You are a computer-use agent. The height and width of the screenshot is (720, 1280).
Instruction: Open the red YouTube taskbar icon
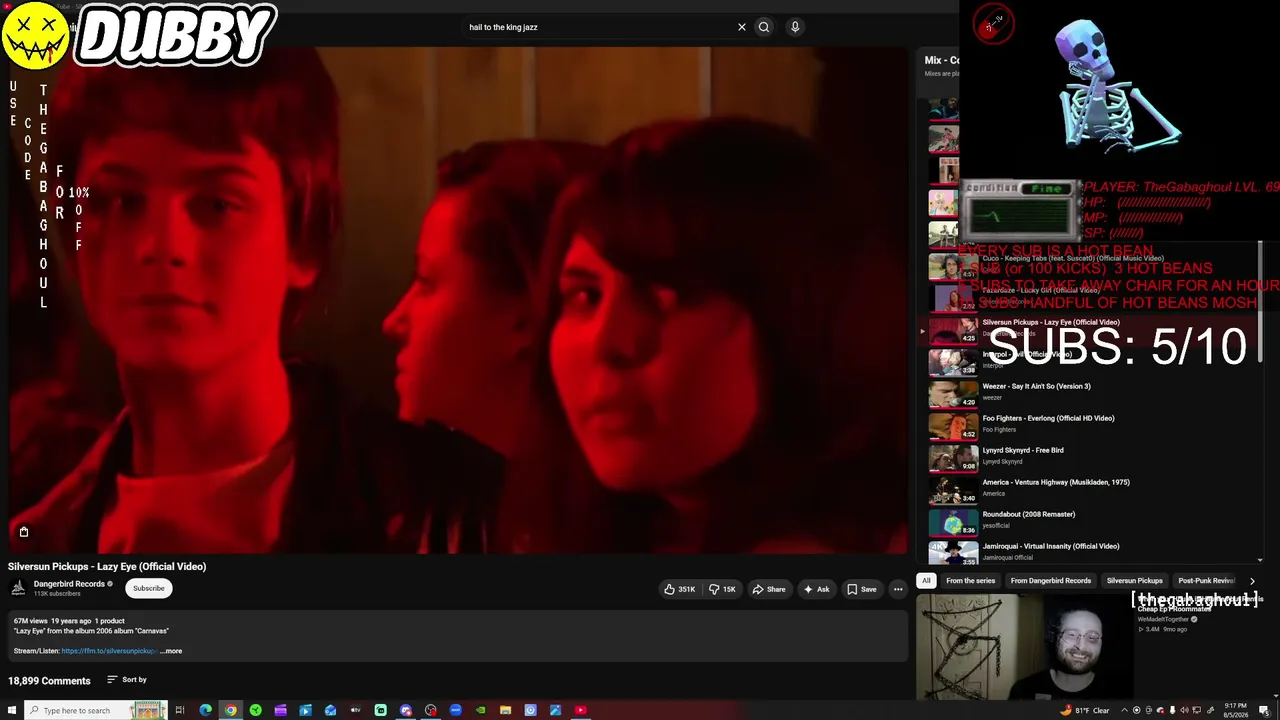coord(580,711)
